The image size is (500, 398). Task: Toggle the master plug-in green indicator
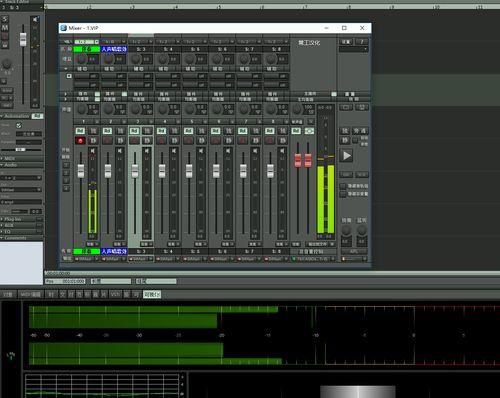coord(334,94)
